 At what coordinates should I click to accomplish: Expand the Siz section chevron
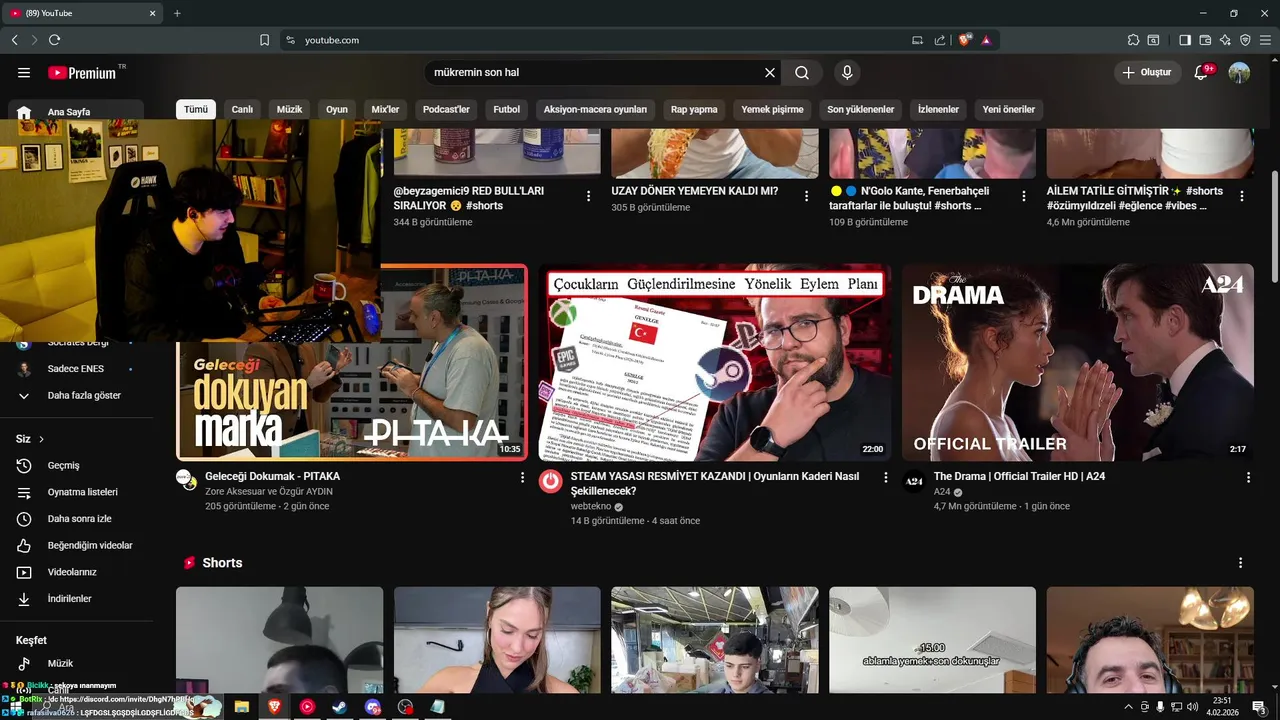pos(41,439)
